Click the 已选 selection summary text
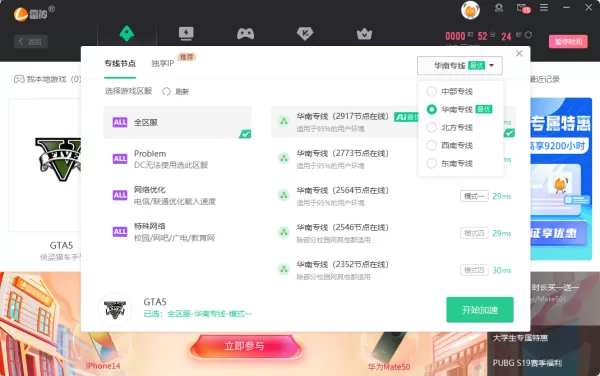Image resolution: width=600 pixels, height=376 pixels. coord(197,314)
